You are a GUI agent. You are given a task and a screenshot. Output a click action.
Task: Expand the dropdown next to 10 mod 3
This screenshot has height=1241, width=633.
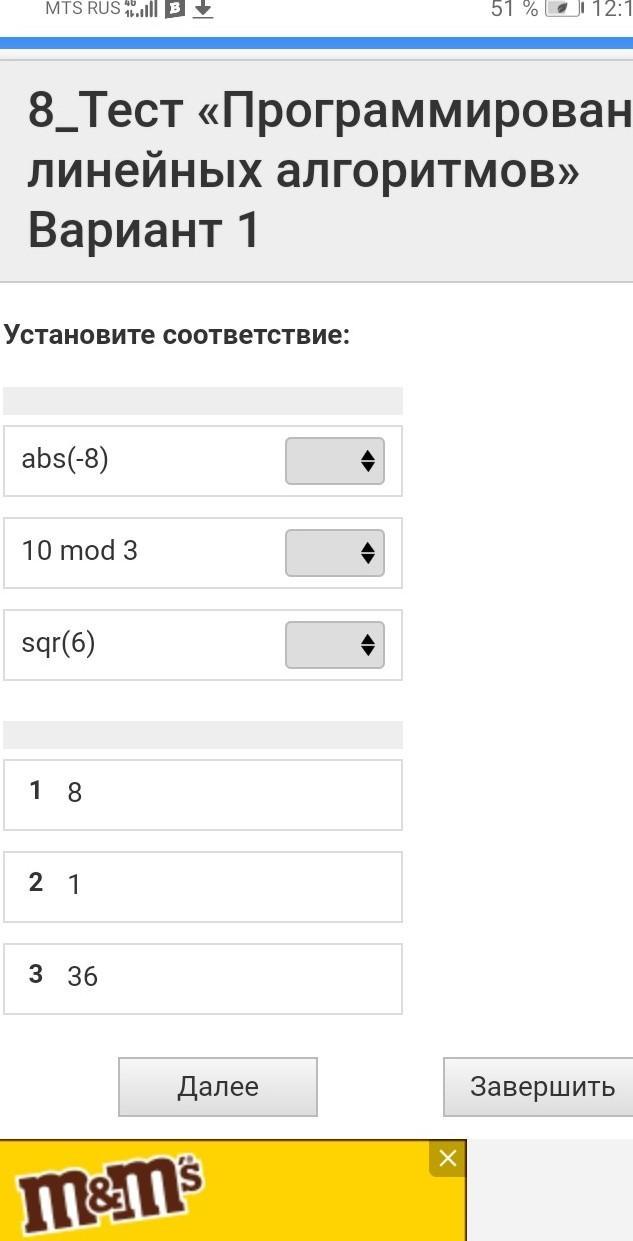[x=335, y=553]
